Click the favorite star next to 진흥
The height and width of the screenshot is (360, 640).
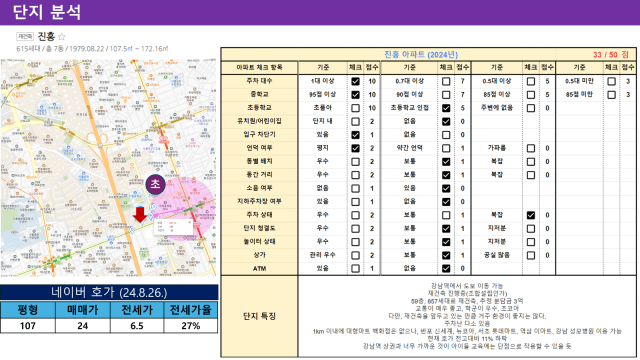[62, 37]
